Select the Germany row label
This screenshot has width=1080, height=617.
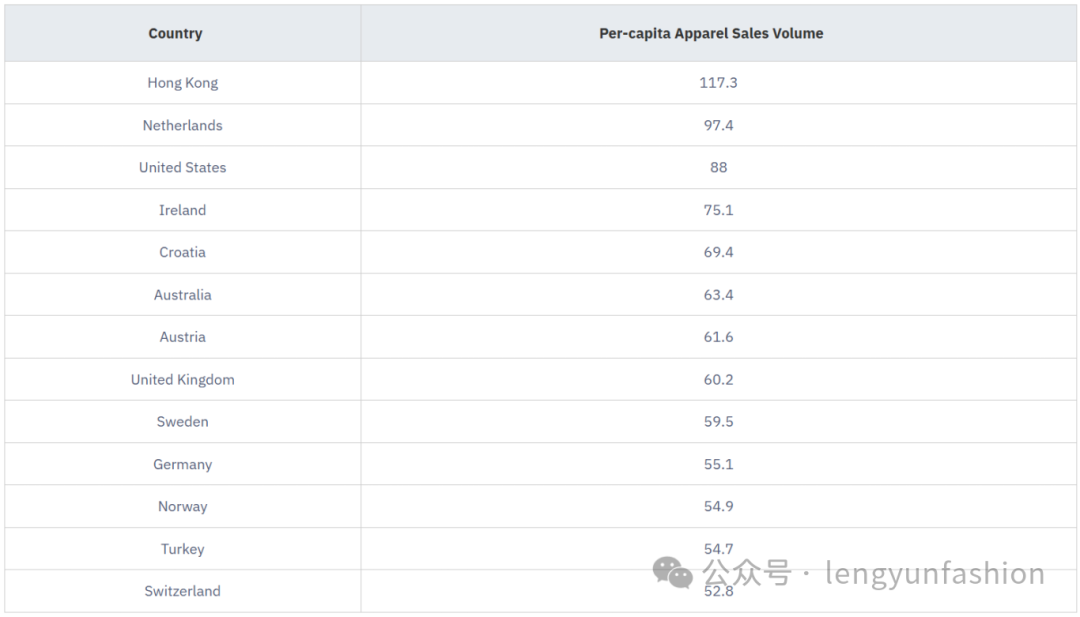(183, 464)
